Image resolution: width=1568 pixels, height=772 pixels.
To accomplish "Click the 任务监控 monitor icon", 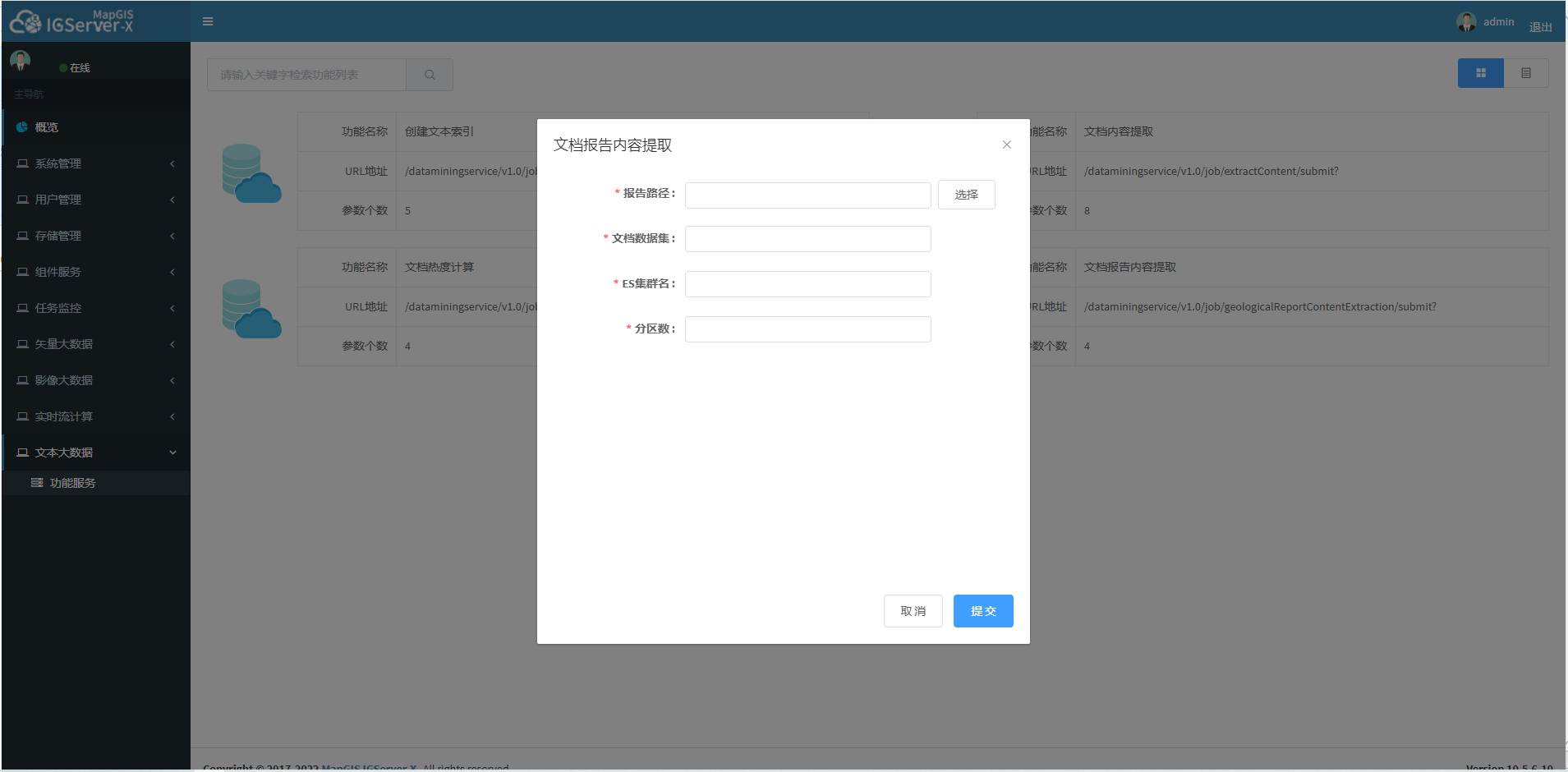I will (x=22, y=308).
